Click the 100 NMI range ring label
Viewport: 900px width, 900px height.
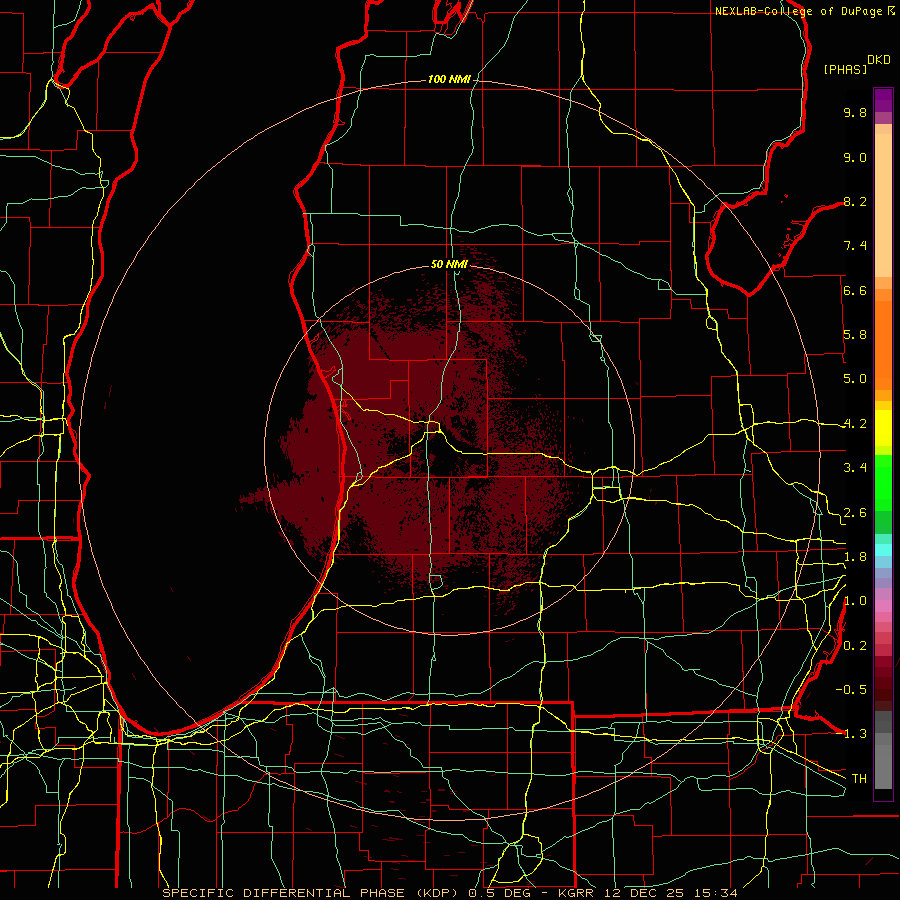click(x=449, y=79)
